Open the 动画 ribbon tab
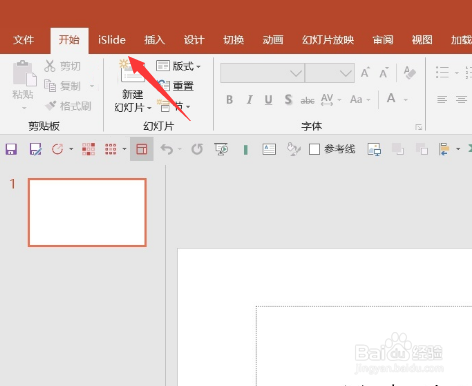 pyautogui.click(x=273, y=40)
